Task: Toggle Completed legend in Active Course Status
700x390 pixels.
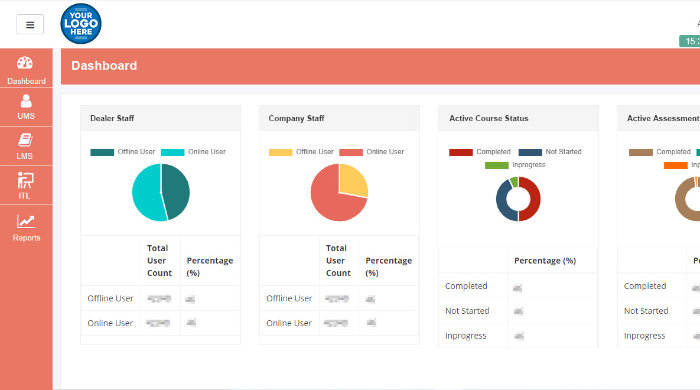Action: (480, 152)
